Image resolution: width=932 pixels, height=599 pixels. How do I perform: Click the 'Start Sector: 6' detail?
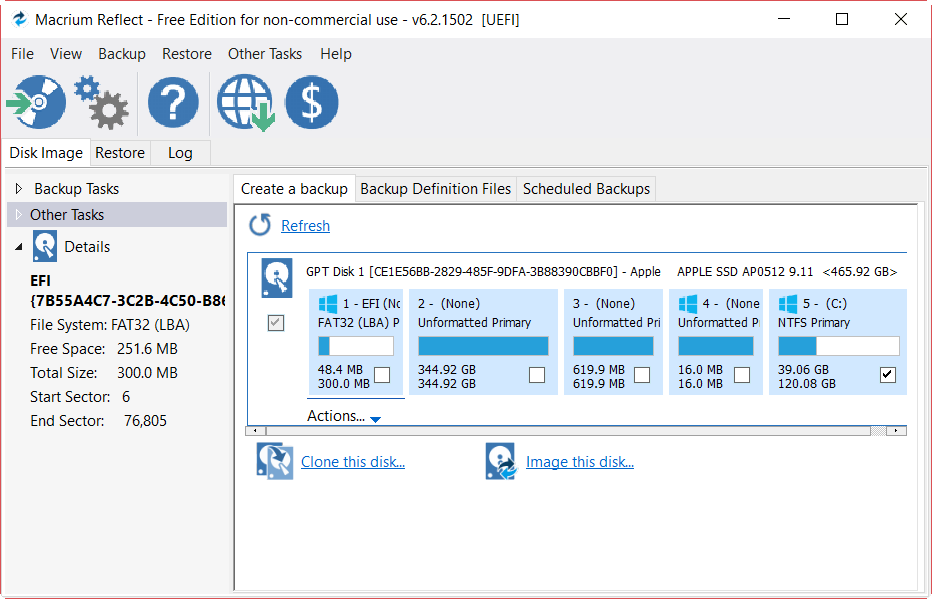80,396
